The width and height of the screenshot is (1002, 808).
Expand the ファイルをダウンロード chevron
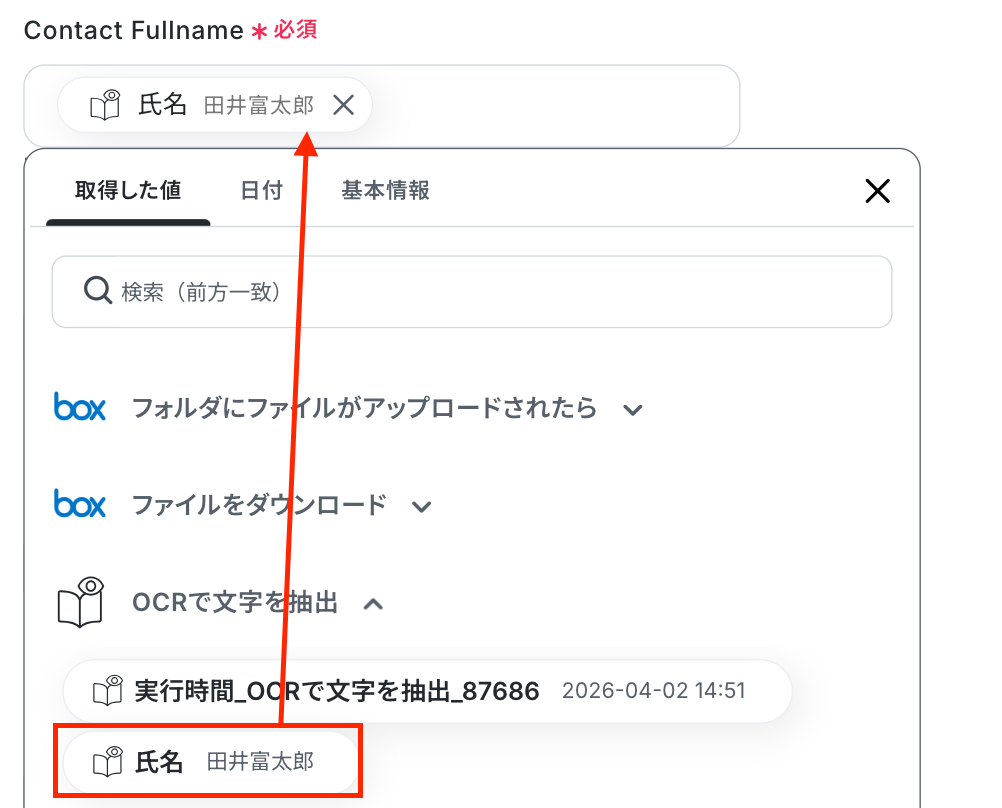pos(422,506)
